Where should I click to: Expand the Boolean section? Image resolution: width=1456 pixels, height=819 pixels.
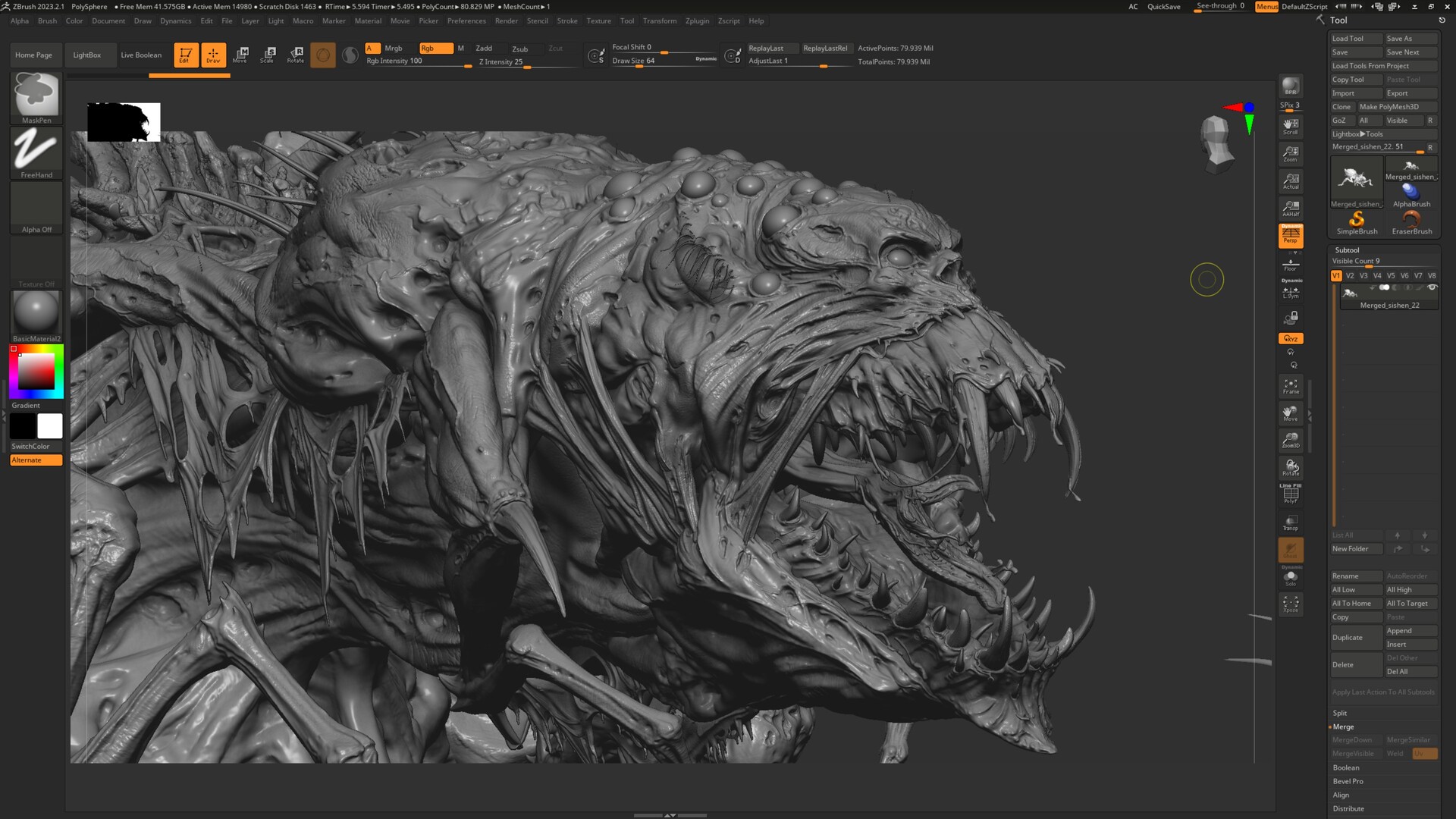pos(1346,767)
